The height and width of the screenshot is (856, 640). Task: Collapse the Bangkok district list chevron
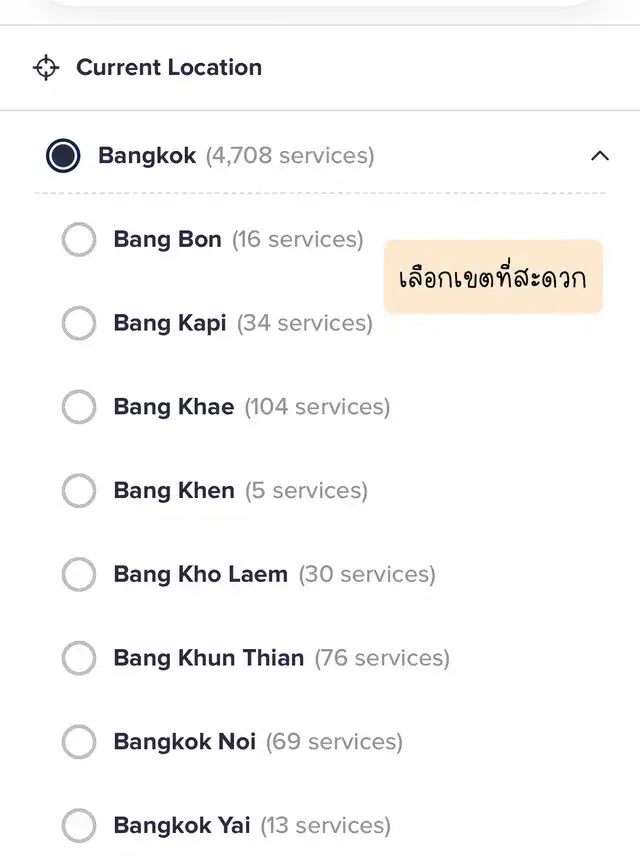(600, 156)
